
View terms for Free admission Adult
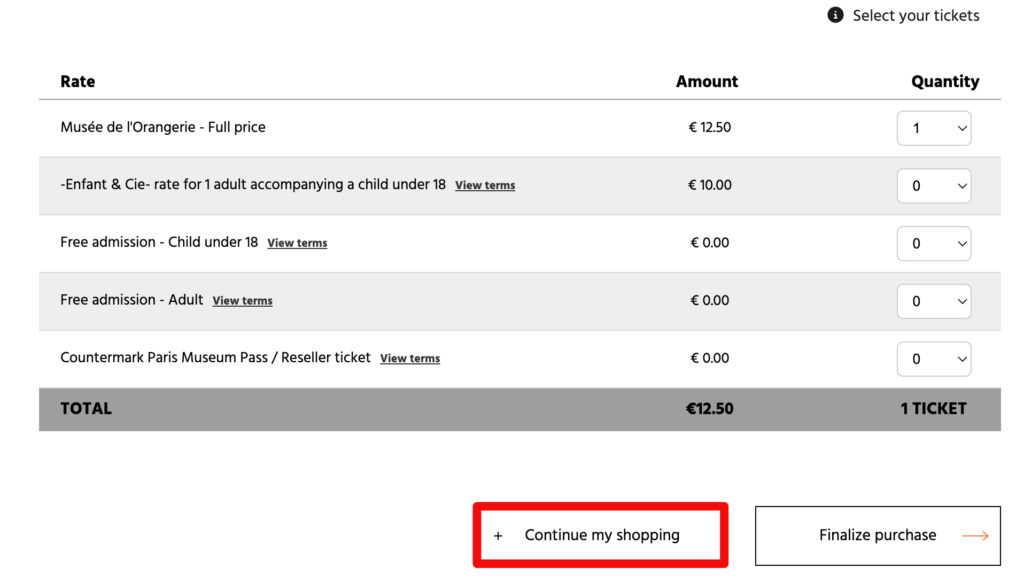pos(242,301)
